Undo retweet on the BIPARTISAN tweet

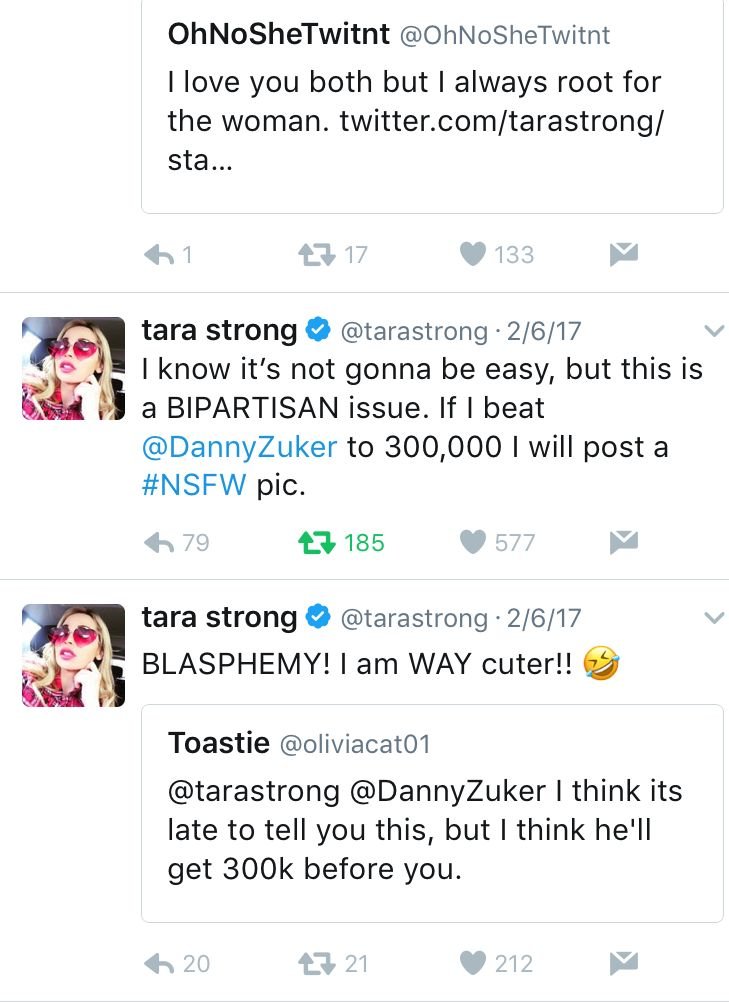(x=316, y=542)
